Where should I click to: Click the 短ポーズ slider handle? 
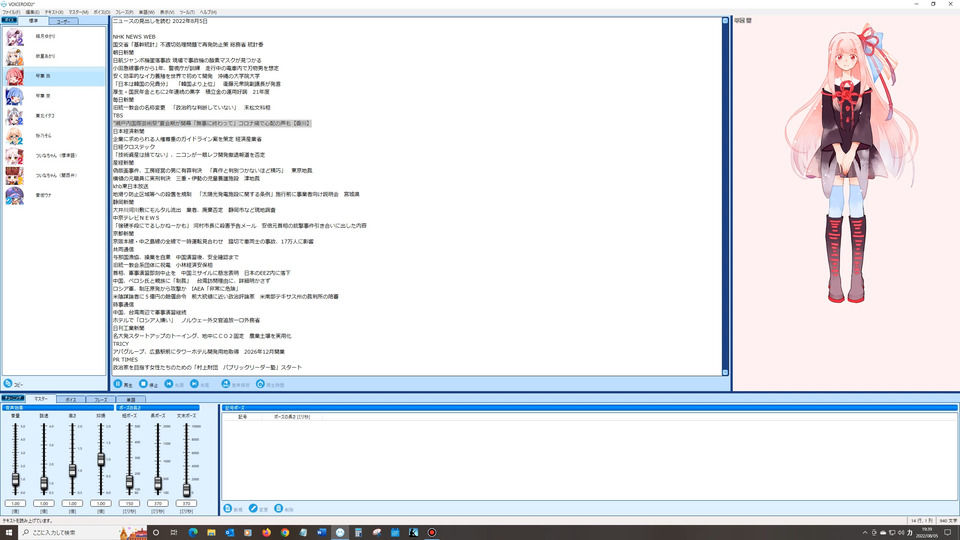pos(129,482)
